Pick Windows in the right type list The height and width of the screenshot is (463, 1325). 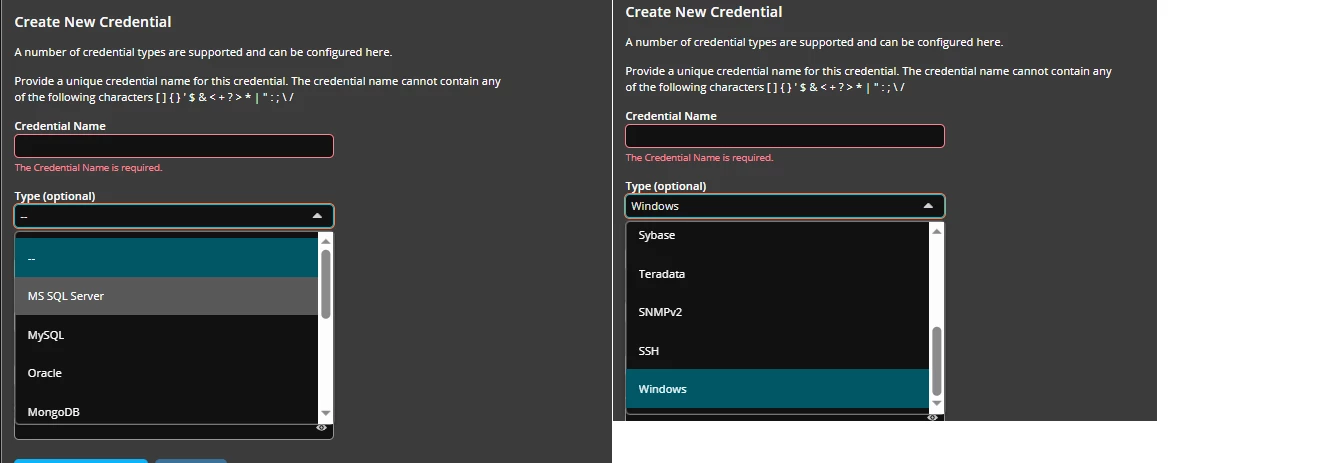pyautogui.click(x=777, y=389)
